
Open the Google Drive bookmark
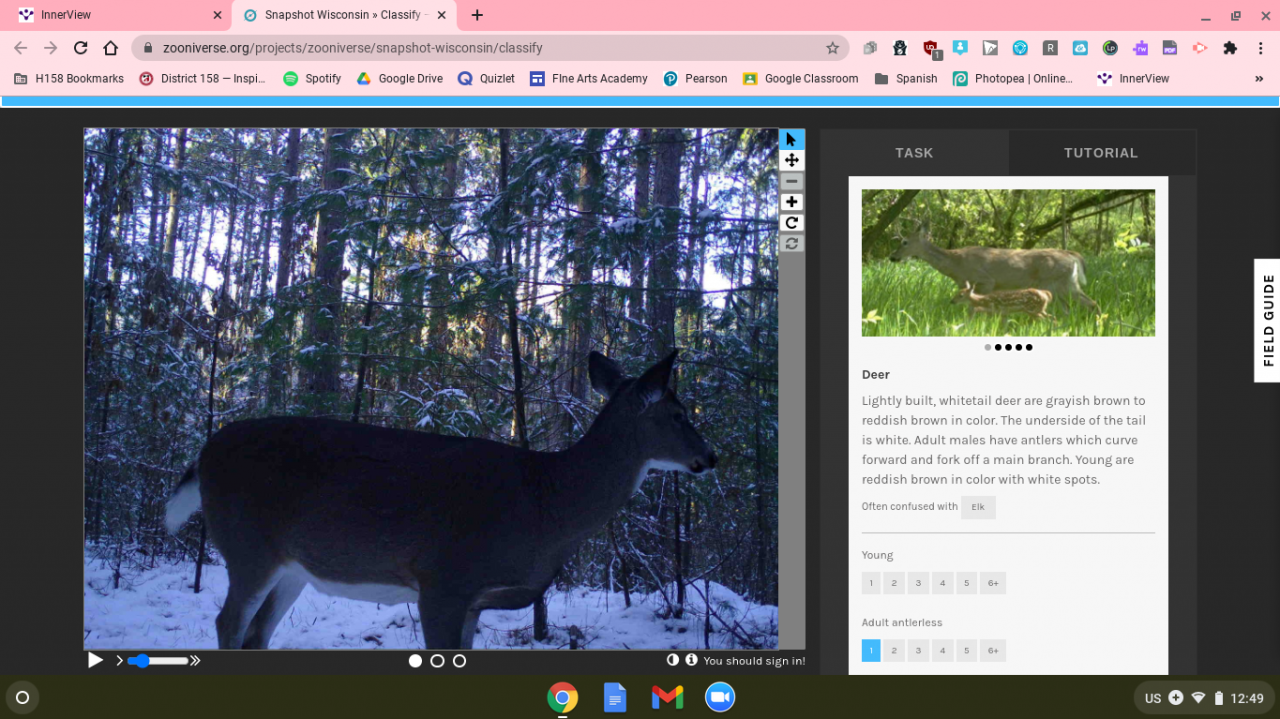[400, 78]
